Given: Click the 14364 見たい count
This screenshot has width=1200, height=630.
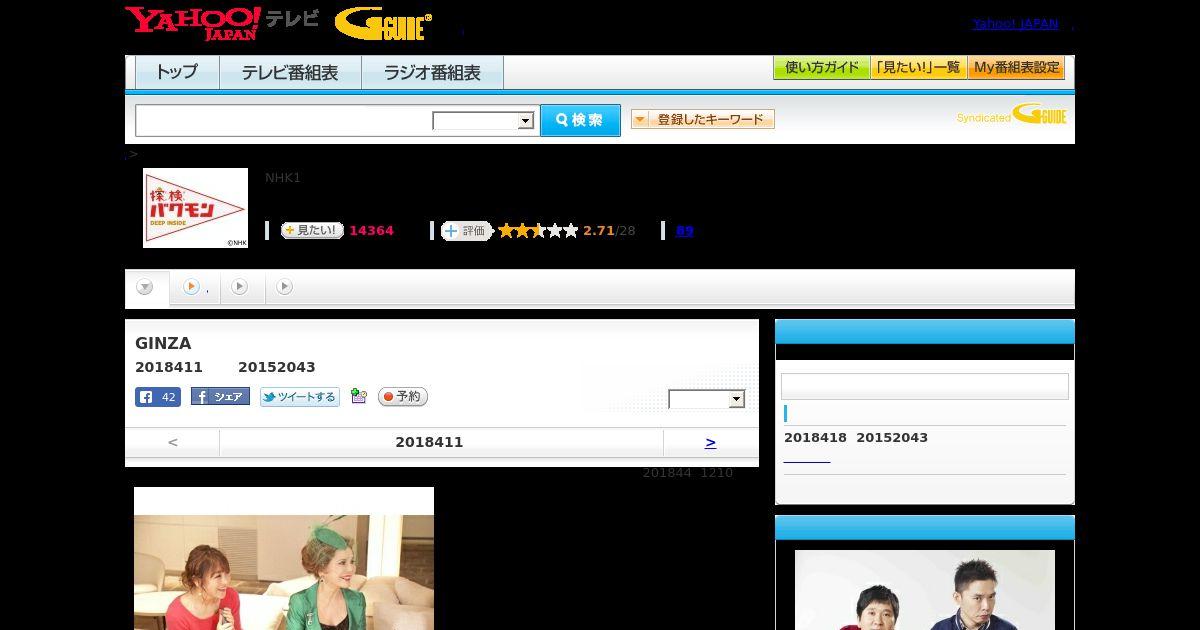Looking at the screenshot, I should click(x=371, y=231).
